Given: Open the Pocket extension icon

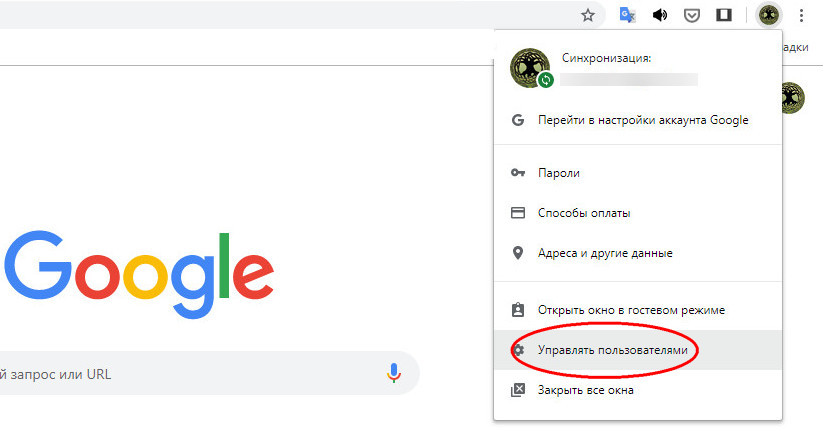Looking at the screenshot, I should pos(691,15).
